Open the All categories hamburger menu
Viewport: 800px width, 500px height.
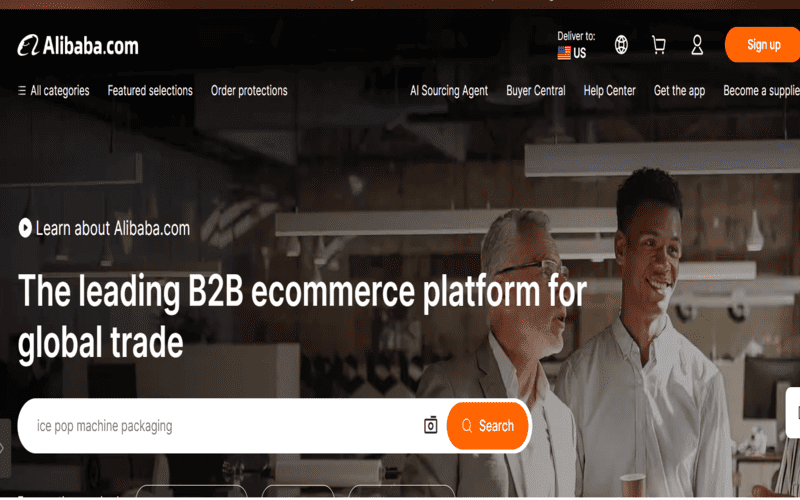point(54,91)
